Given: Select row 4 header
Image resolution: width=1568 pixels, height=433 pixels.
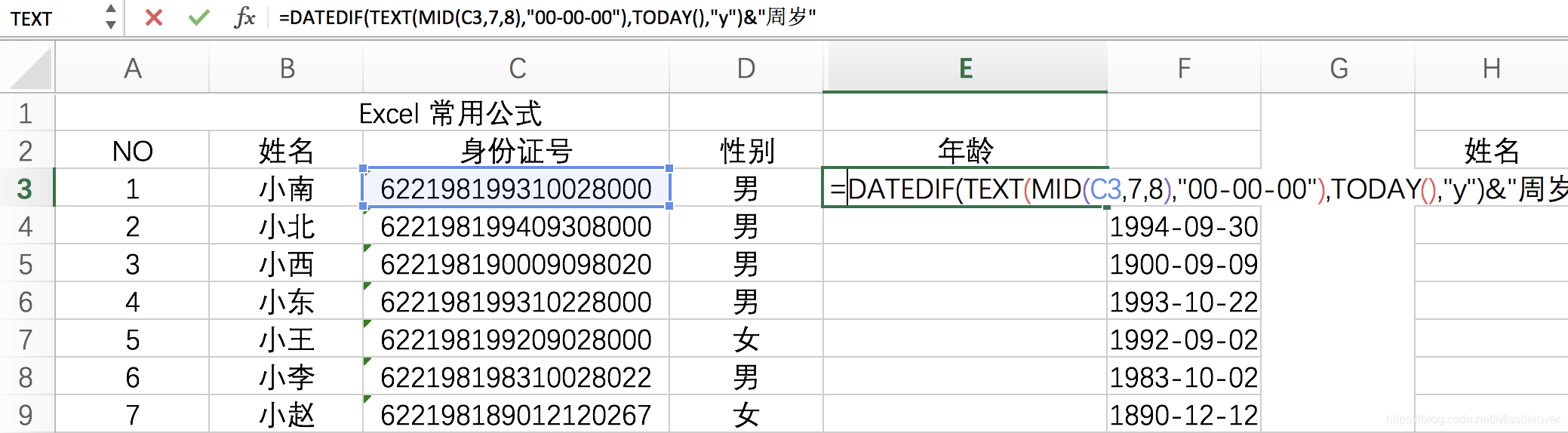Looking at the screenshot, I should (26, 226).
